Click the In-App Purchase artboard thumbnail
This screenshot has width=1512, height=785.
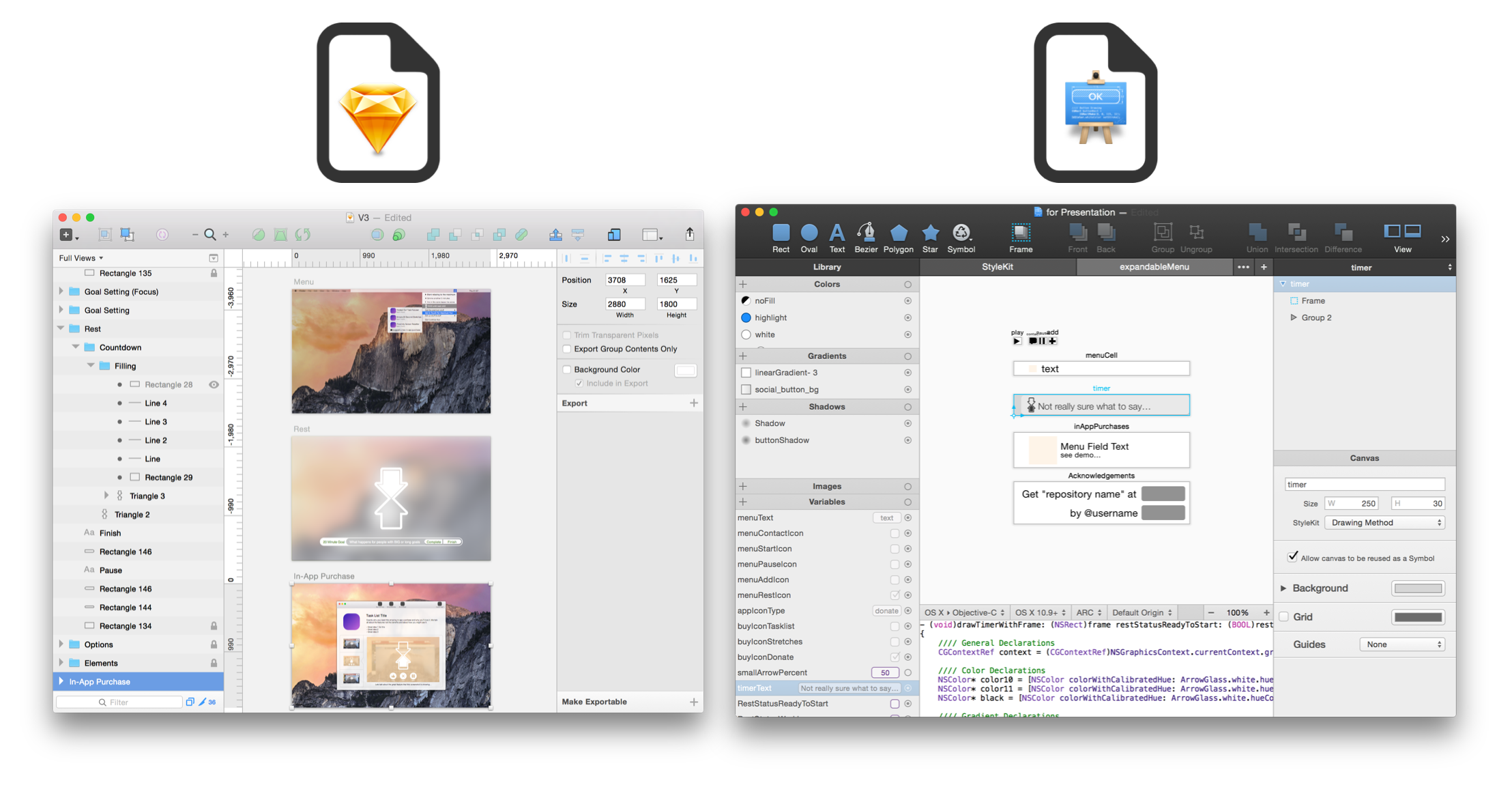(x=391, y=646)
